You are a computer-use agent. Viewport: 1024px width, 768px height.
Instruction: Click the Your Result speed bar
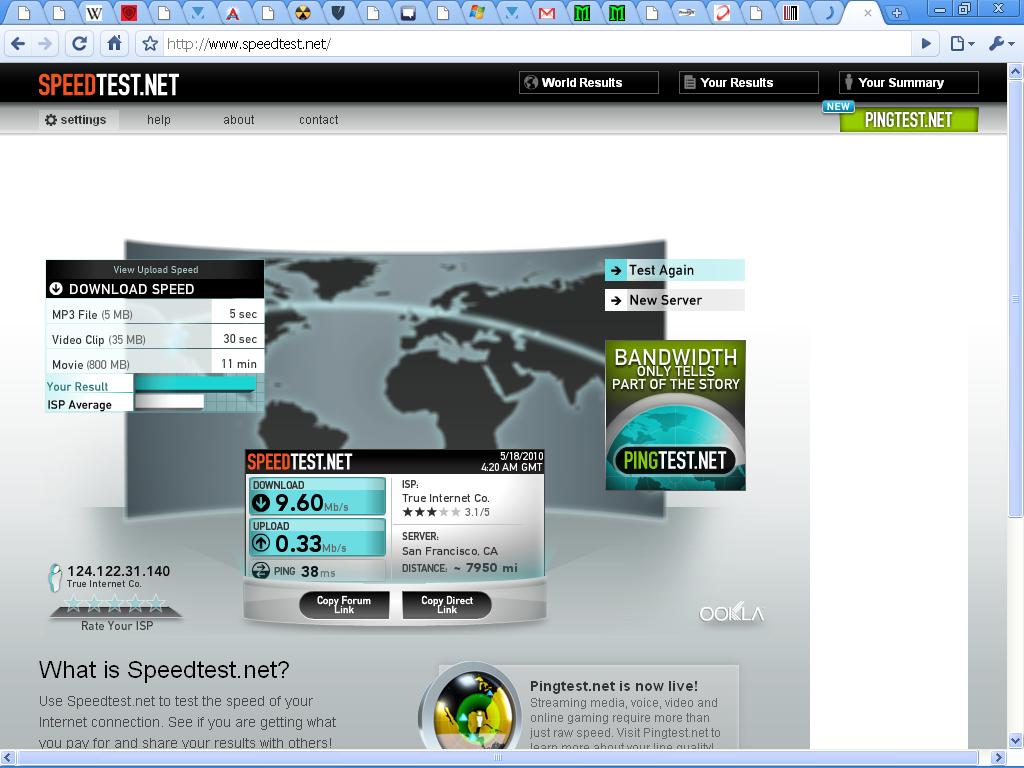195,383
